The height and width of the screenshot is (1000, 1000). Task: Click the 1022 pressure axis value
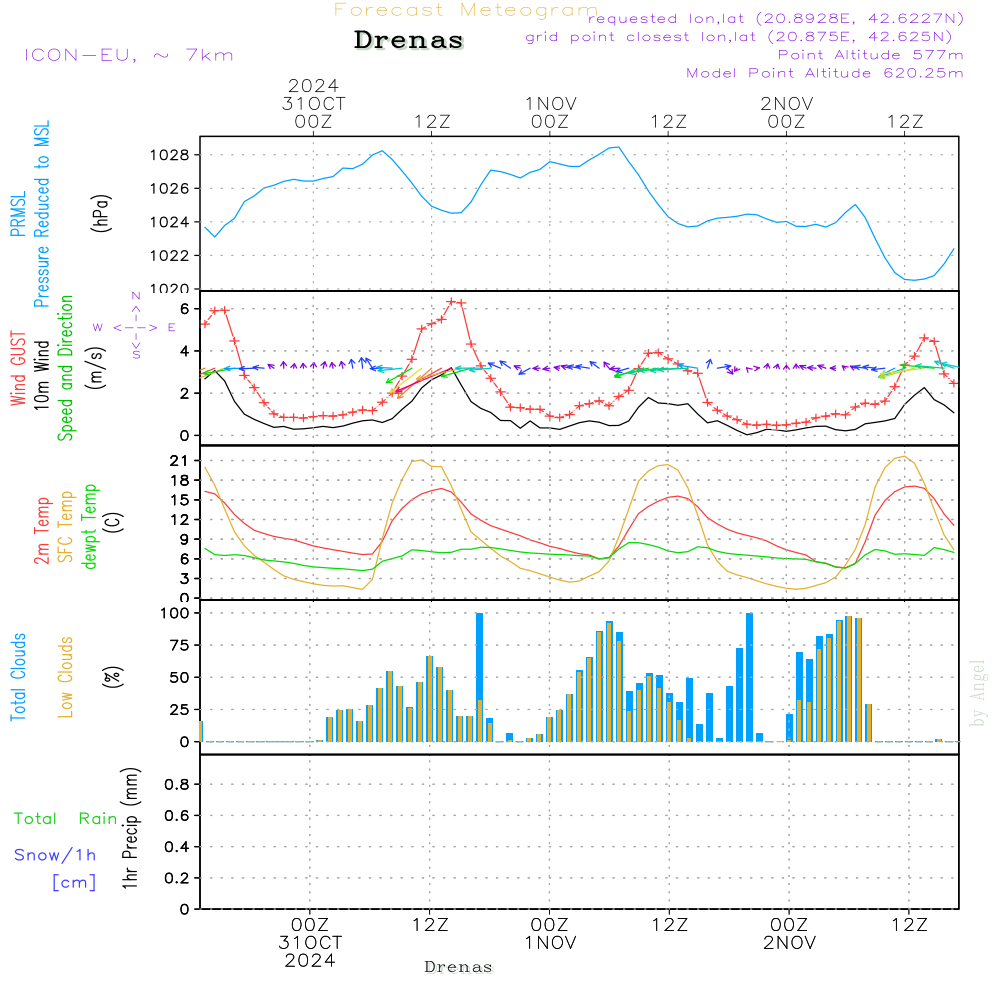[170, 256]
